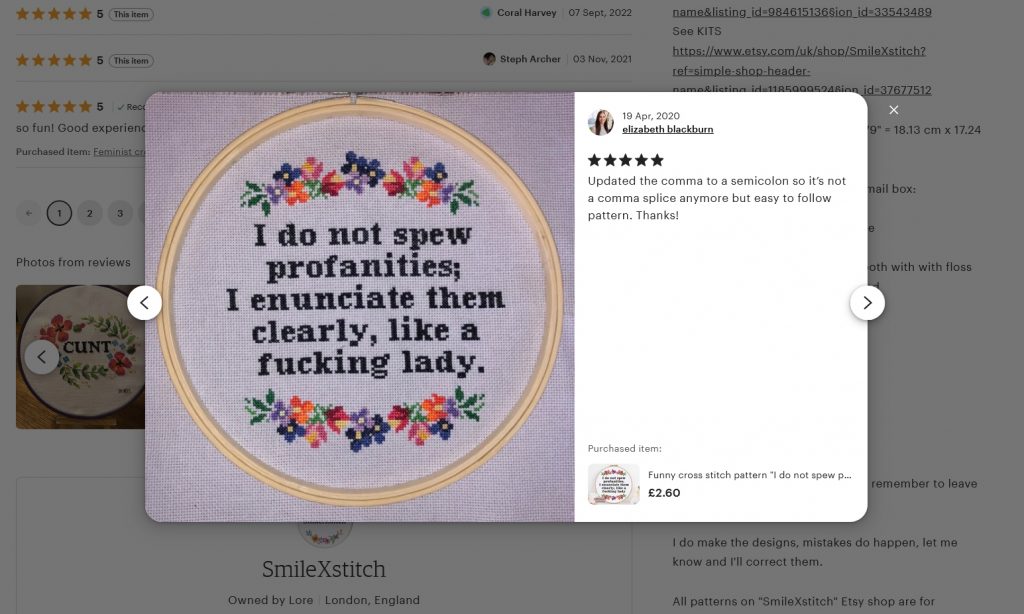
Task: Open elizabeth blackburn's profile link
Action: point(667,130)
